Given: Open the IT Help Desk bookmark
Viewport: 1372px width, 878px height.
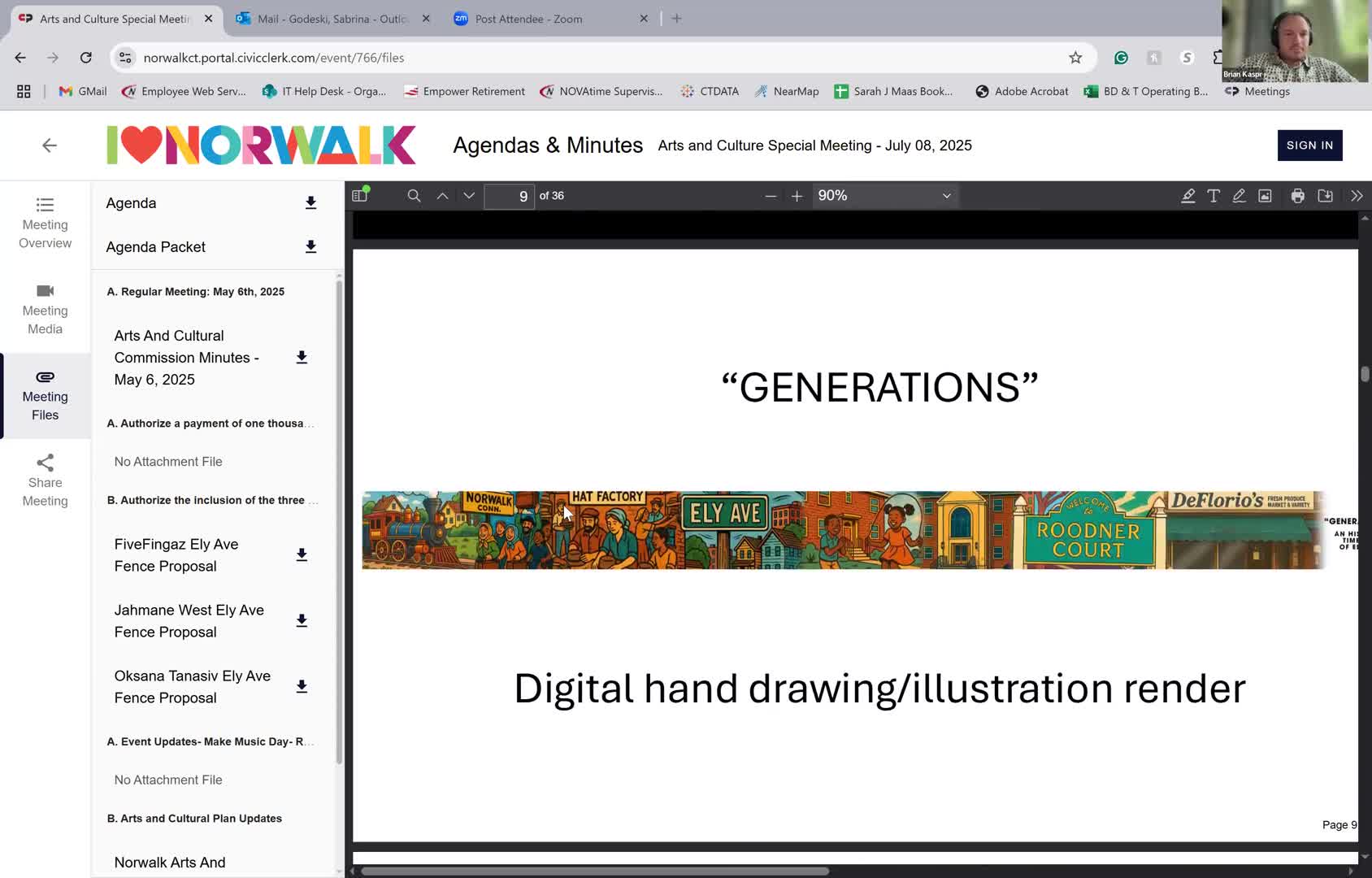Looking at the screenshot, I should tap(324, 91).
